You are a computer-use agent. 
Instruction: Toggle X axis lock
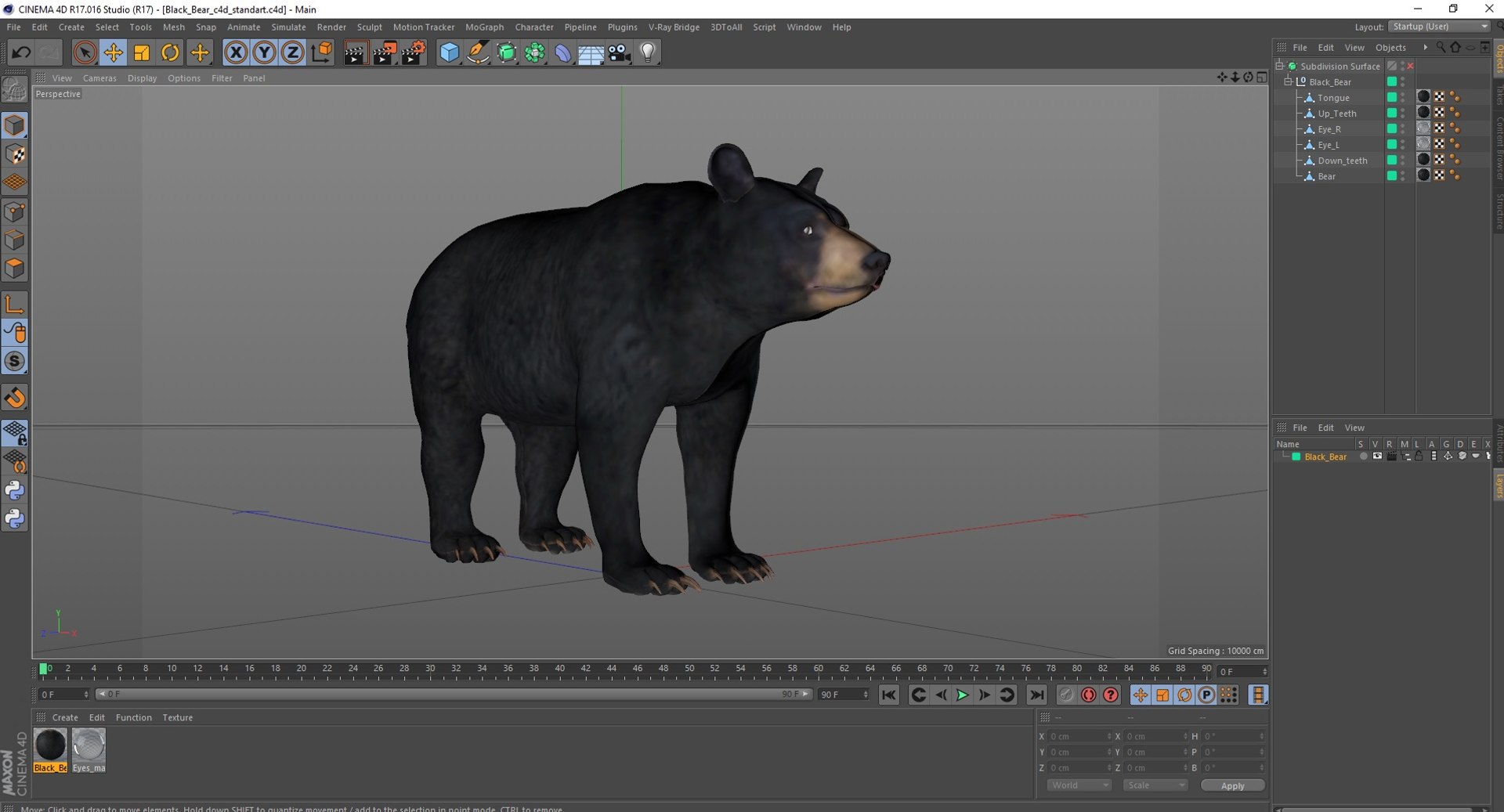coord(236,52)
